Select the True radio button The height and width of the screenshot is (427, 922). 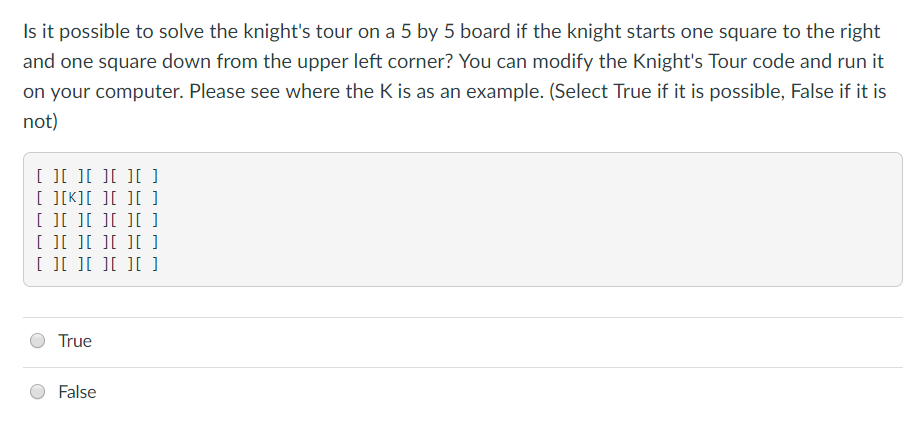(x=37, y=341)
